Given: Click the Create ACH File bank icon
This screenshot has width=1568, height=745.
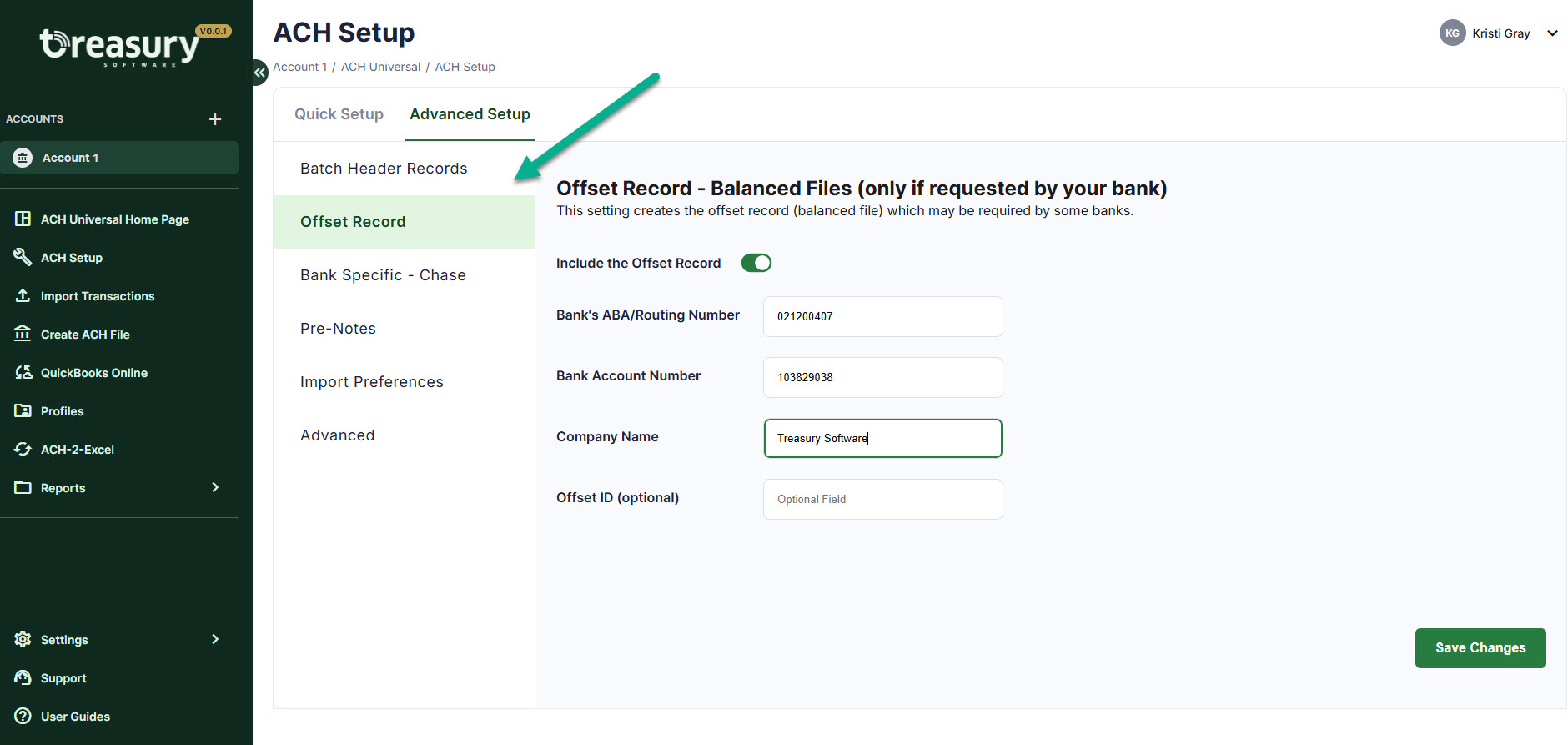Looking at the screenshot, I should tap(23, 334).
